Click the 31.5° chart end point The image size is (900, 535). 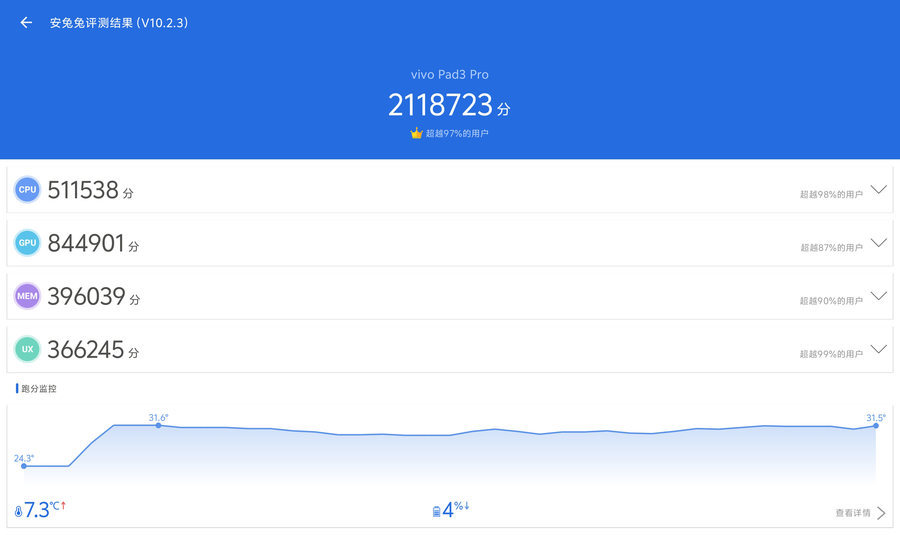point(876,426)
